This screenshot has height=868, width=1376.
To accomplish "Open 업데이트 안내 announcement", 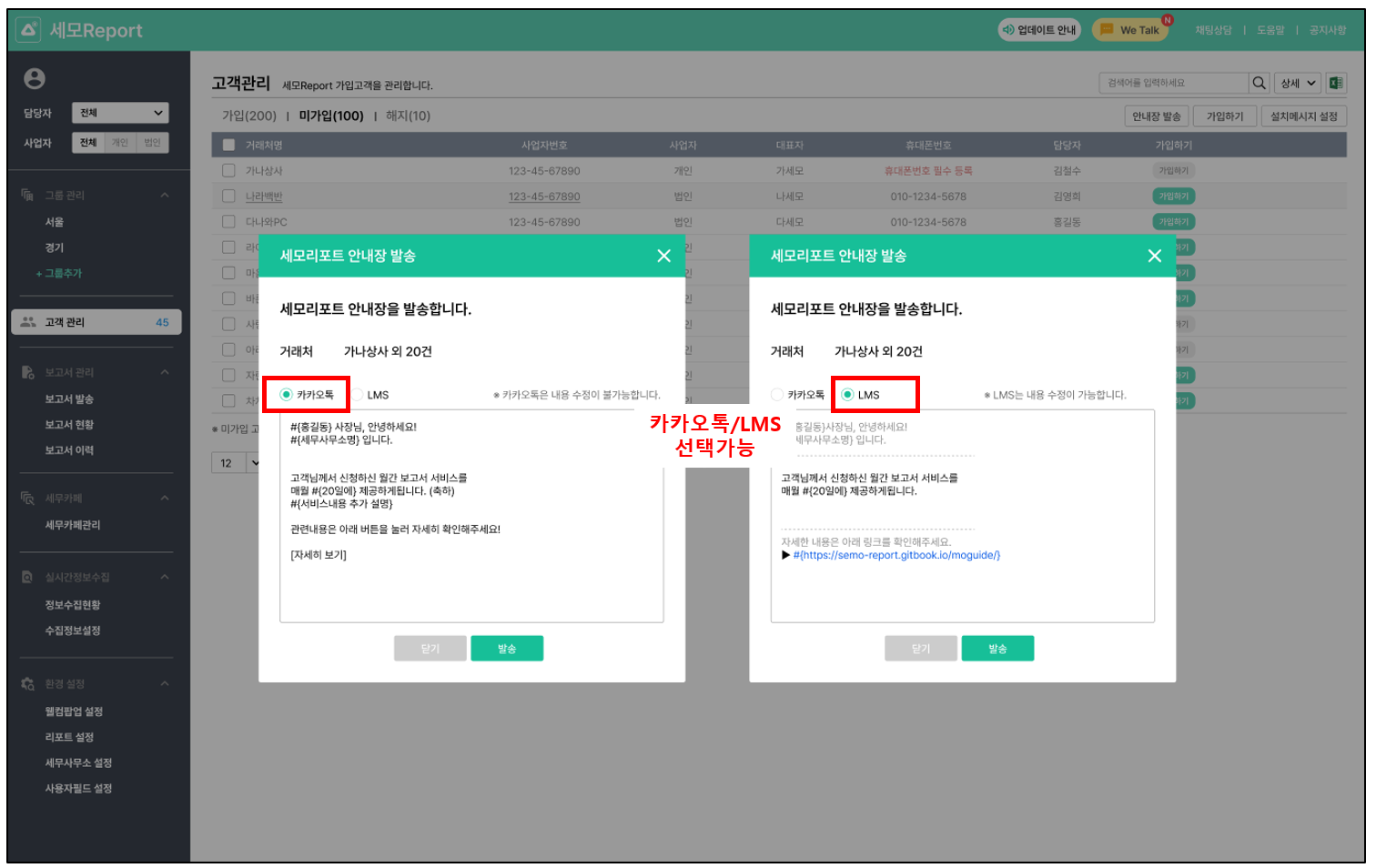I will click(1038, 30).
